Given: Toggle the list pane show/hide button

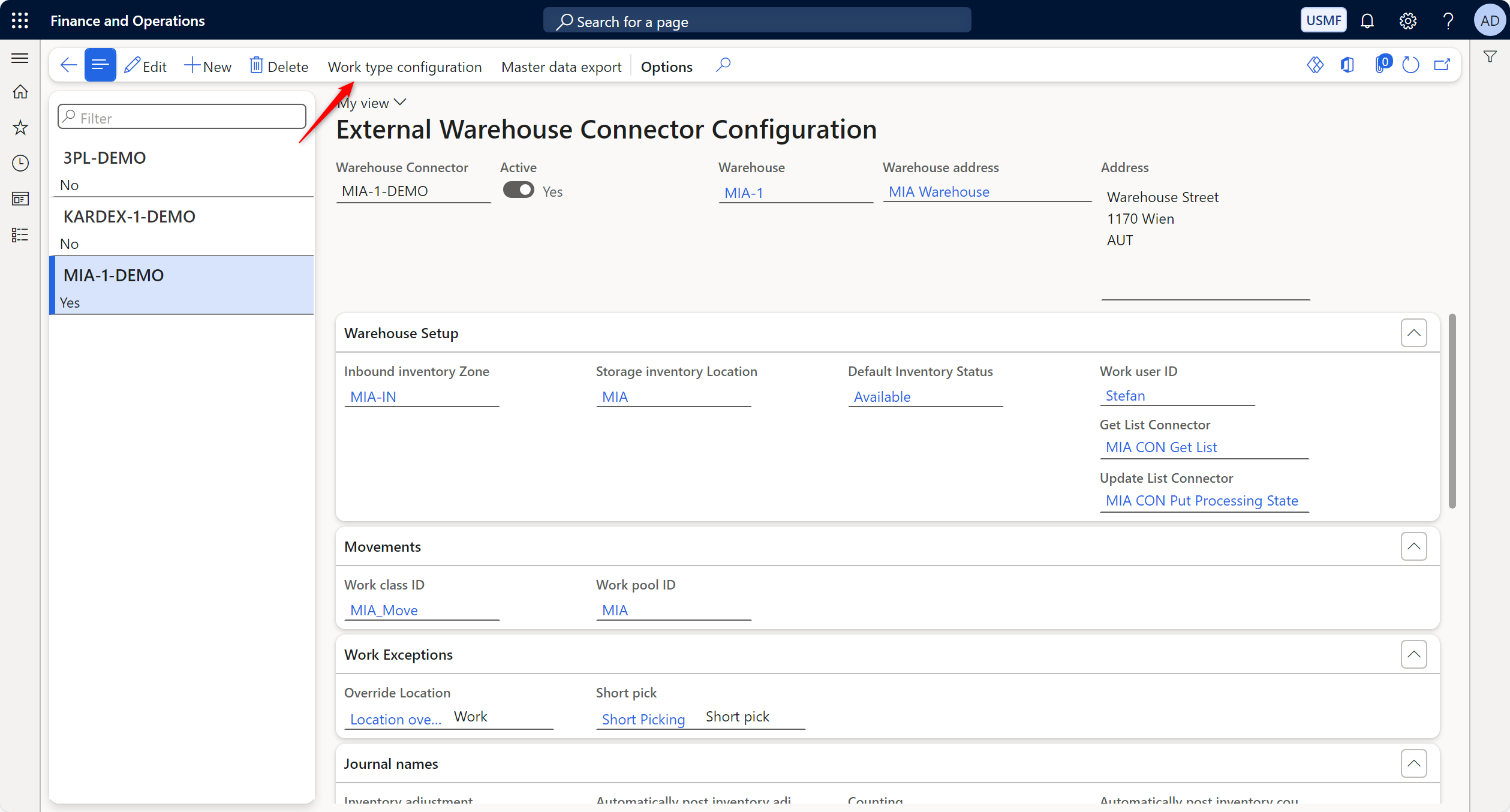Looking at the screenshot, I should pos(100,65).
